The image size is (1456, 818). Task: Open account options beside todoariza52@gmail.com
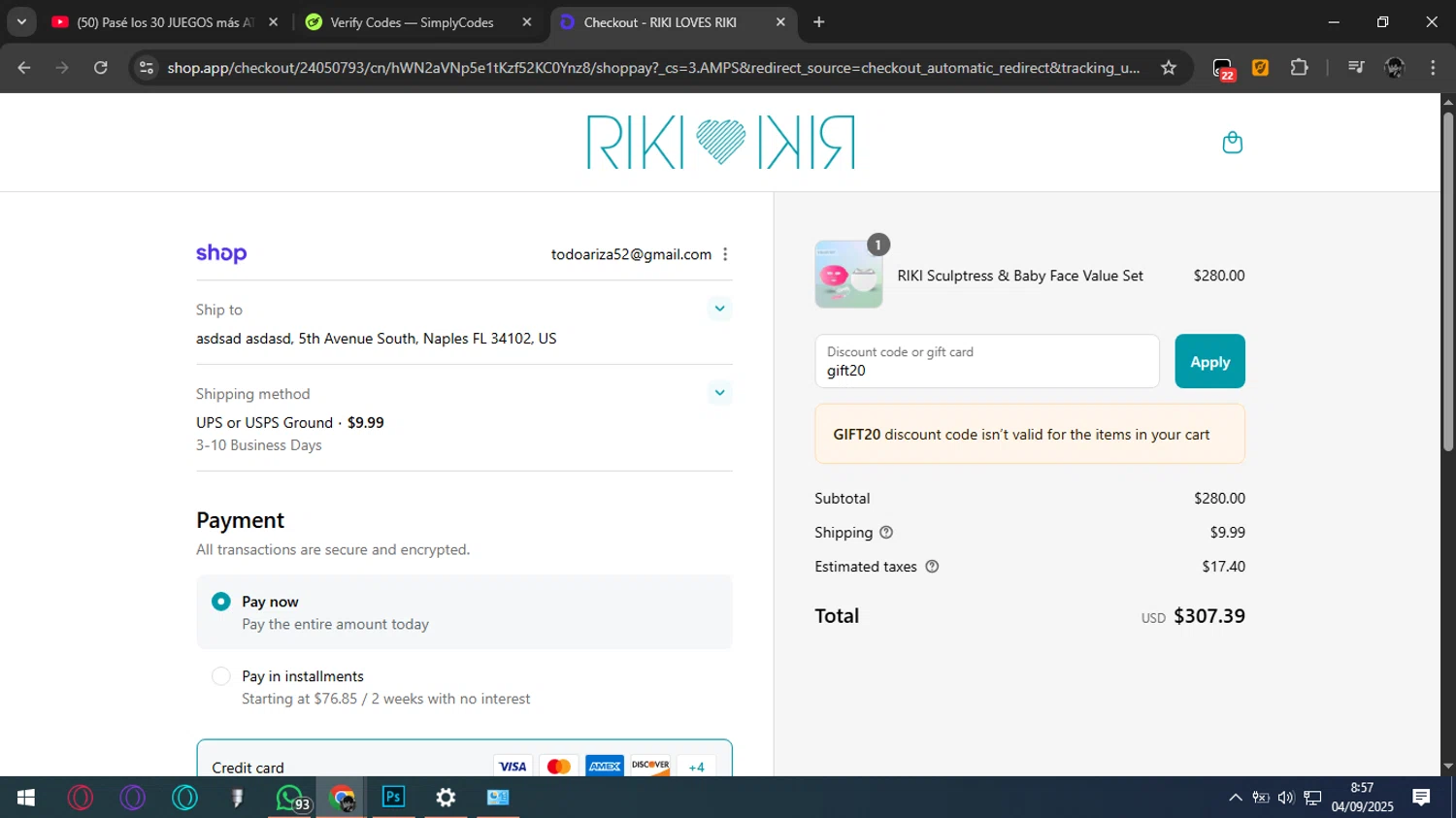pos(725,254)
